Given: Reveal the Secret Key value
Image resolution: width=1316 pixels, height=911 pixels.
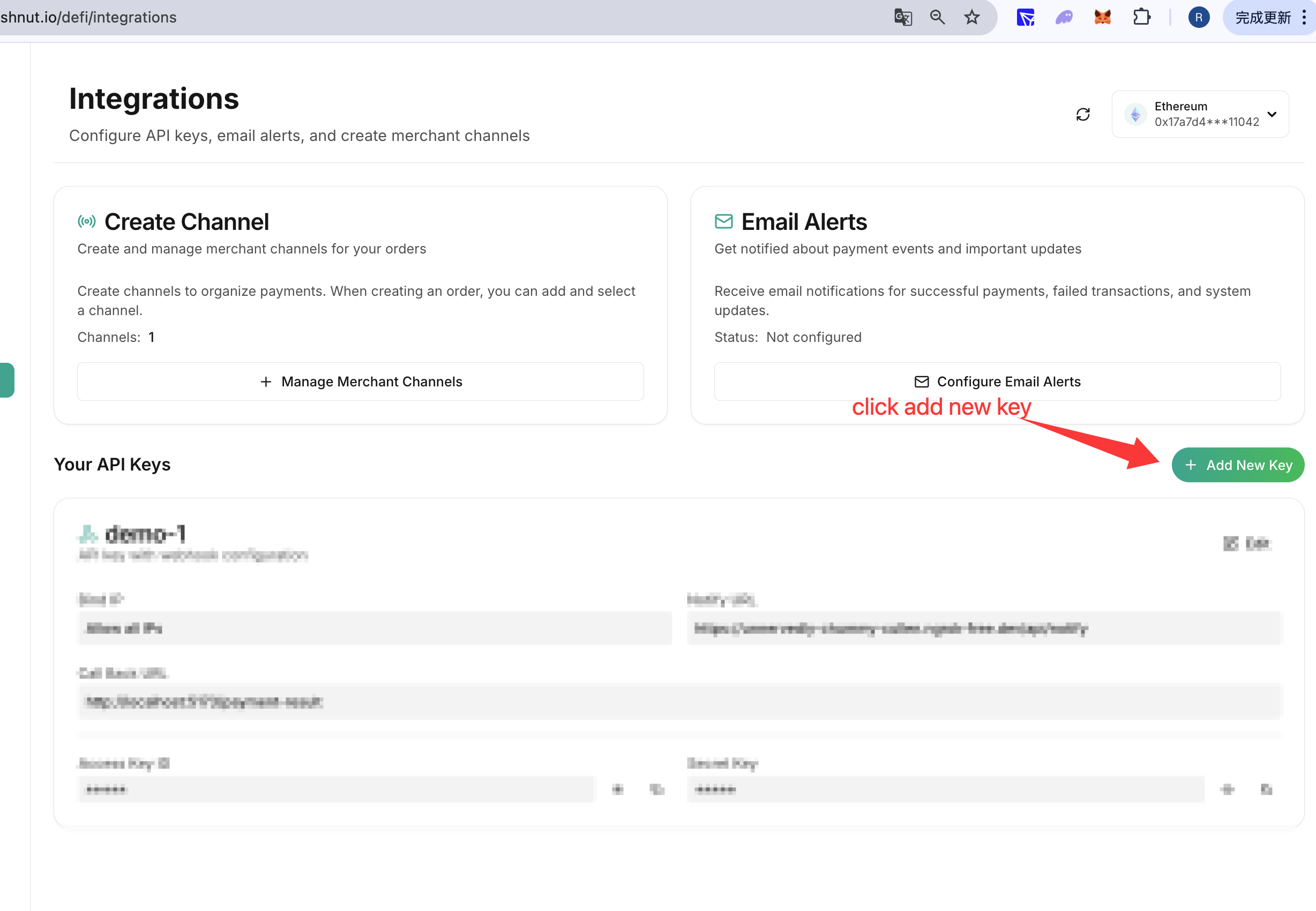Looking at the screenshot, I should click(x=1228, y=790).
